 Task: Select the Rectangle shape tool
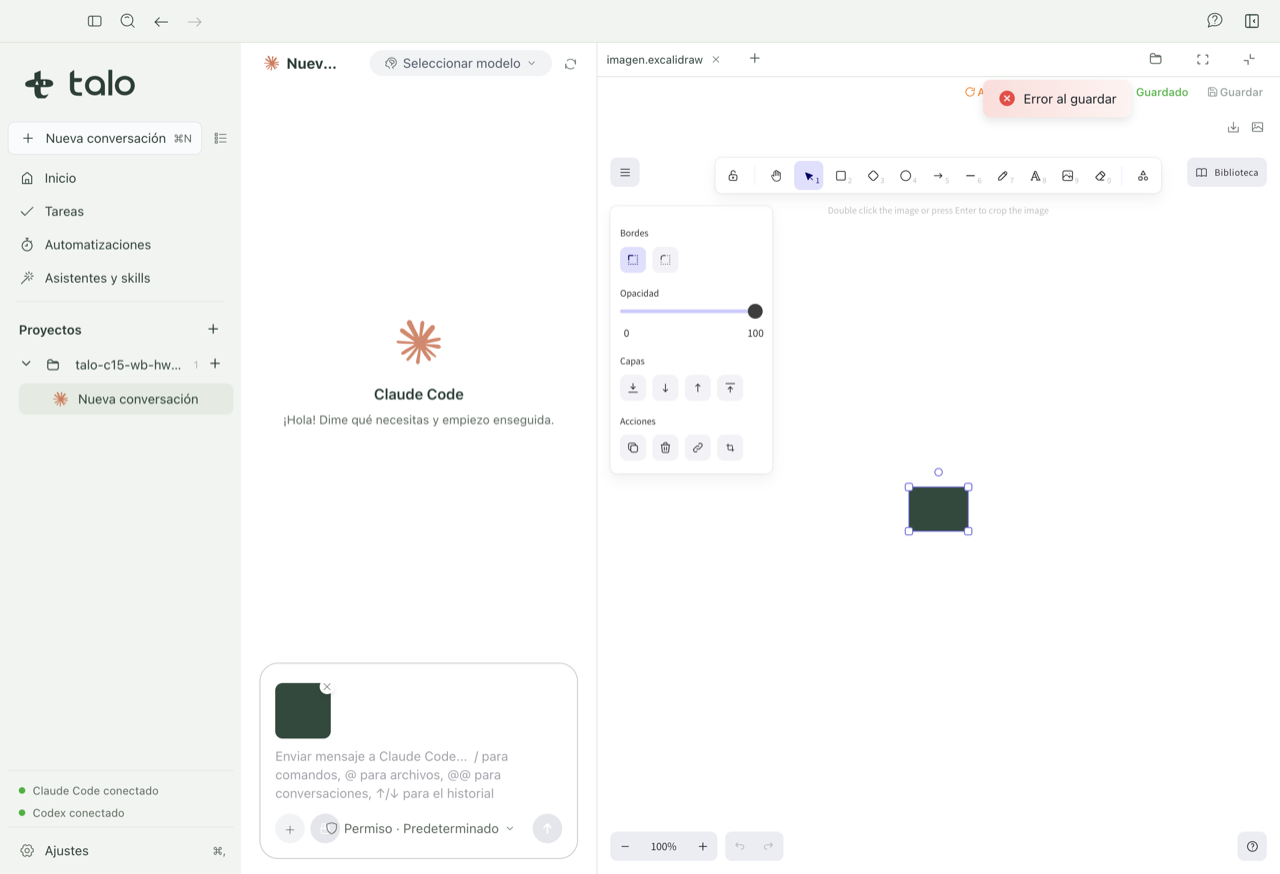[841, 176]
